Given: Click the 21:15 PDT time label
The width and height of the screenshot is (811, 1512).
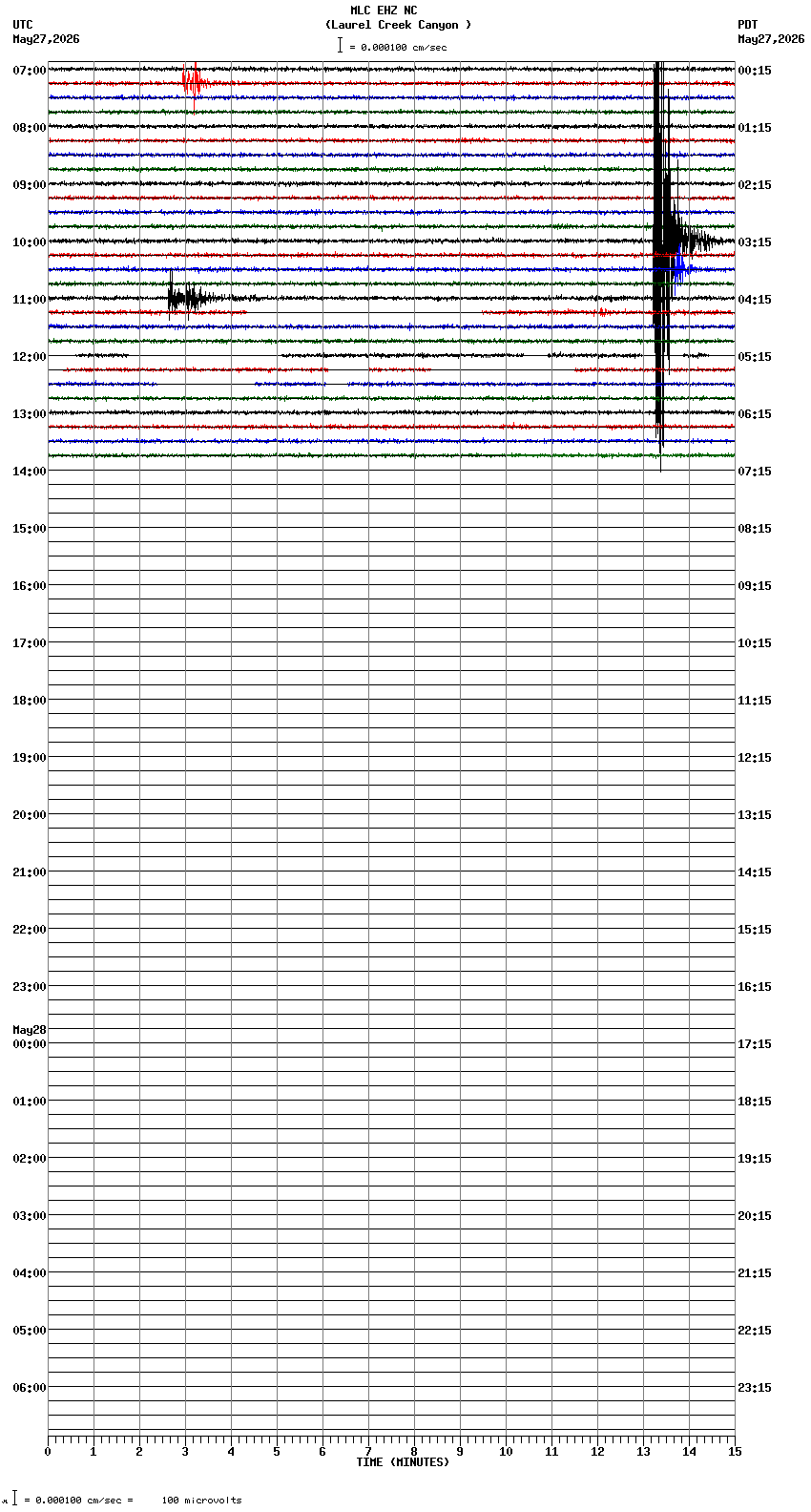Looking at the screenshot, I should pos(755,1272).
